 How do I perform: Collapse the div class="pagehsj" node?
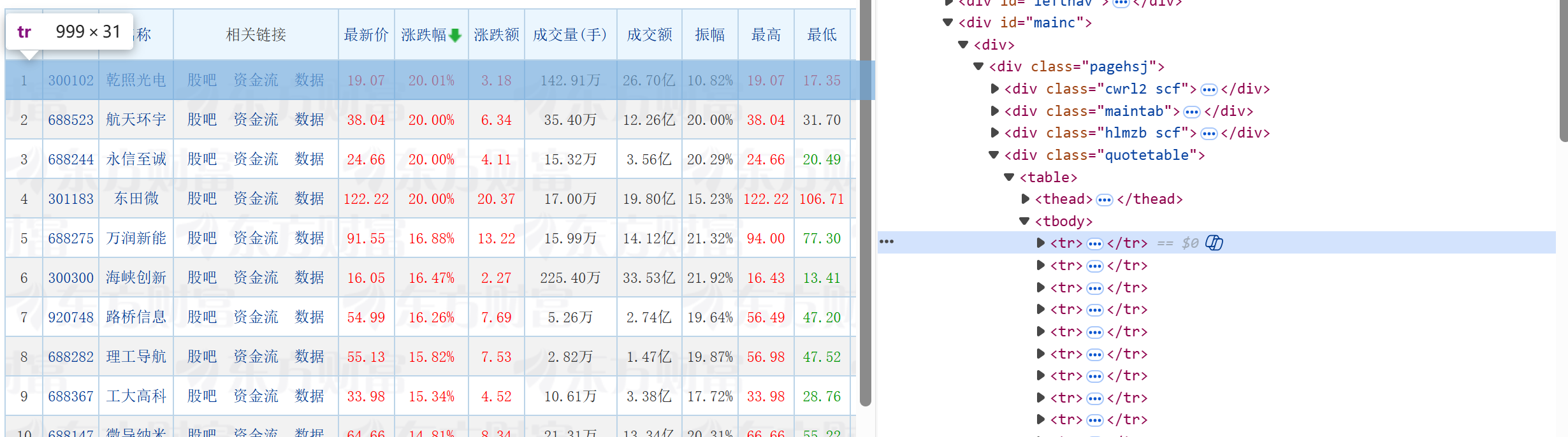[x=978, y=66]
